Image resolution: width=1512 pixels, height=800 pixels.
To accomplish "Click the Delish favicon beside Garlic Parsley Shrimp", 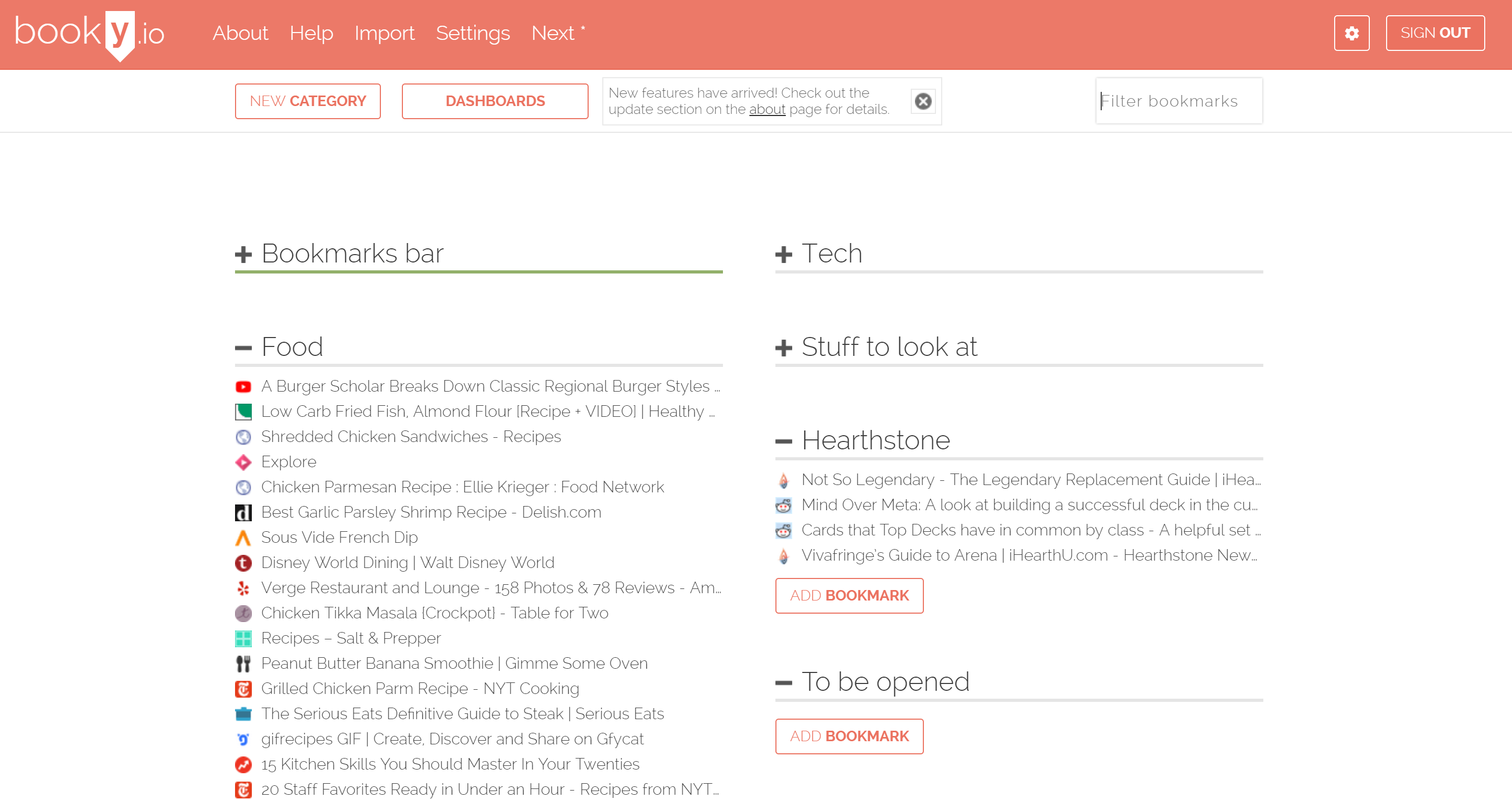I will pyautogui.click(x=243, y=513).
